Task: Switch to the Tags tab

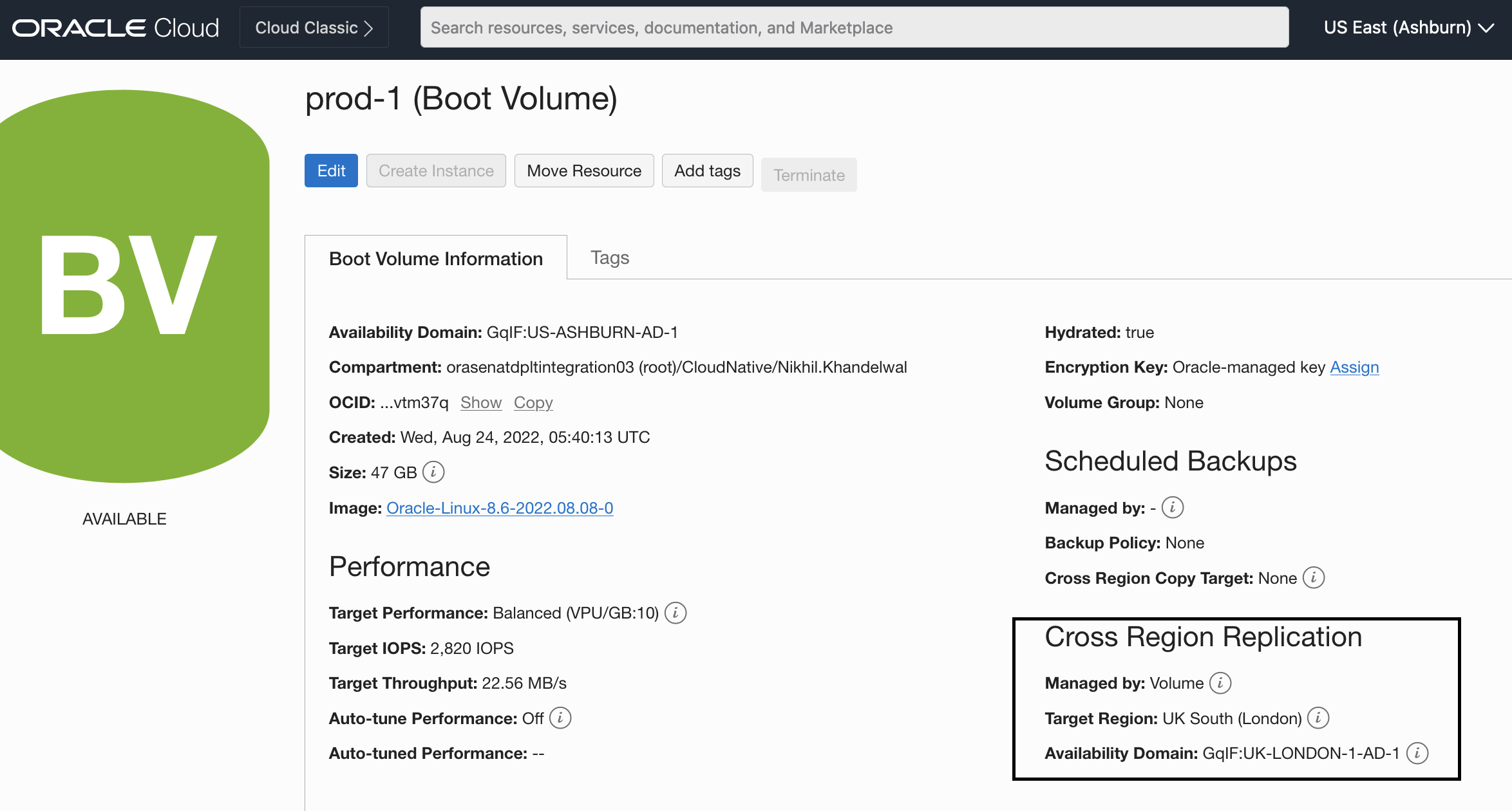Action: coord(609,257)
